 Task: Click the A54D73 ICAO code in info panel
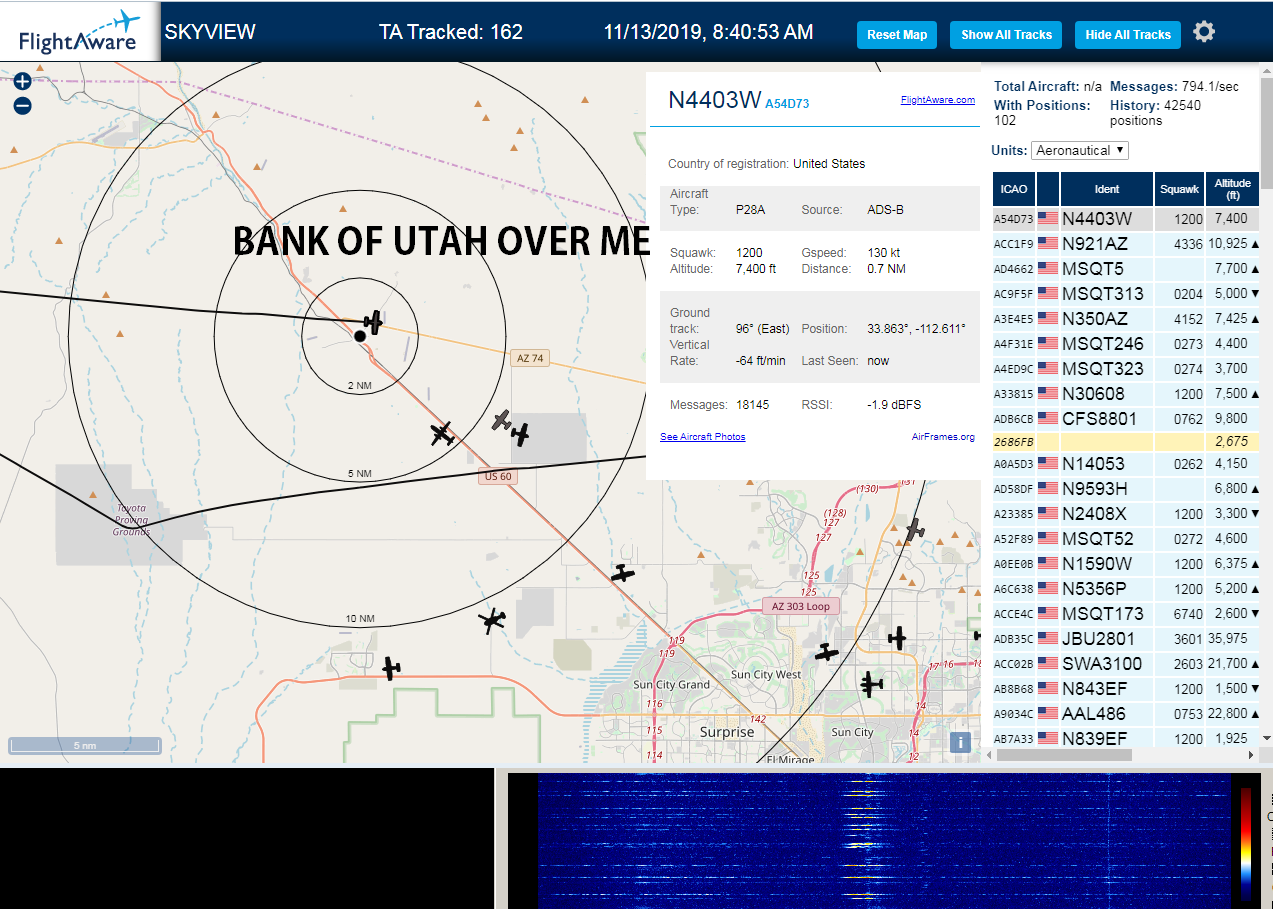787,103
